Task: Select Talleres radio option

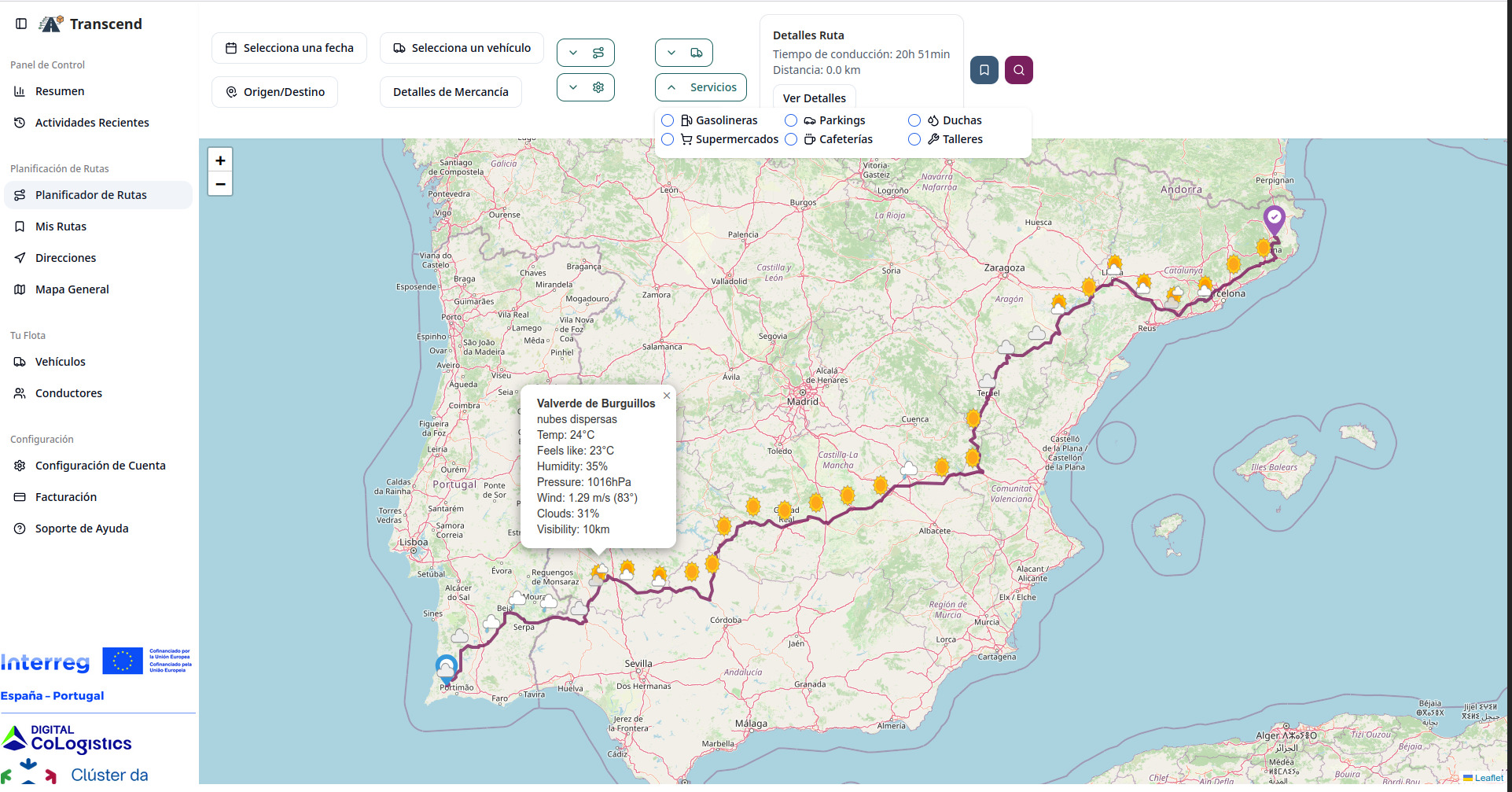Action: tap(914, 139)
